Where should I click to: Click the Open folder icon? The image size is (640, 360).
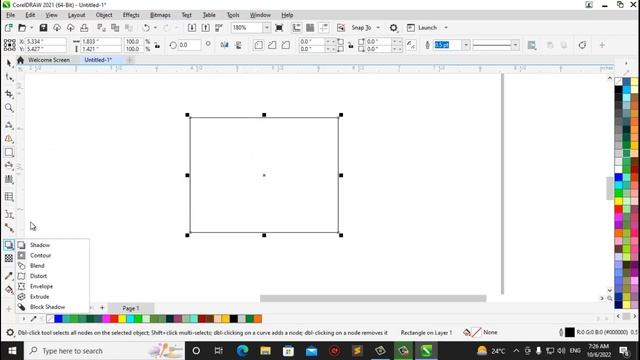coord(22,28)
